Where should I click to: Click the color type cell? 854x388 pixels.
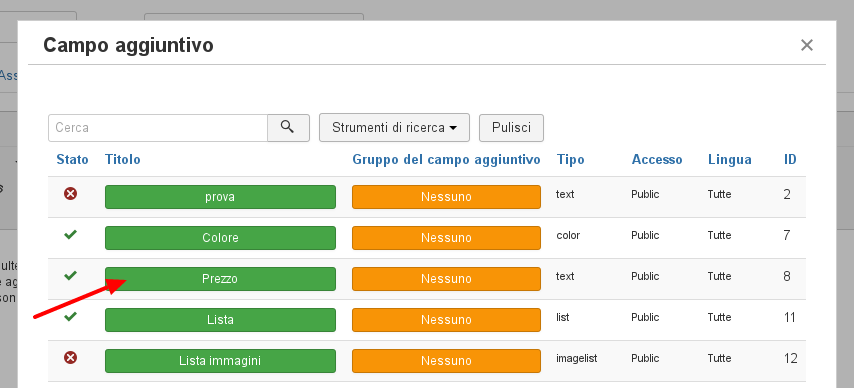pos(568,235)
